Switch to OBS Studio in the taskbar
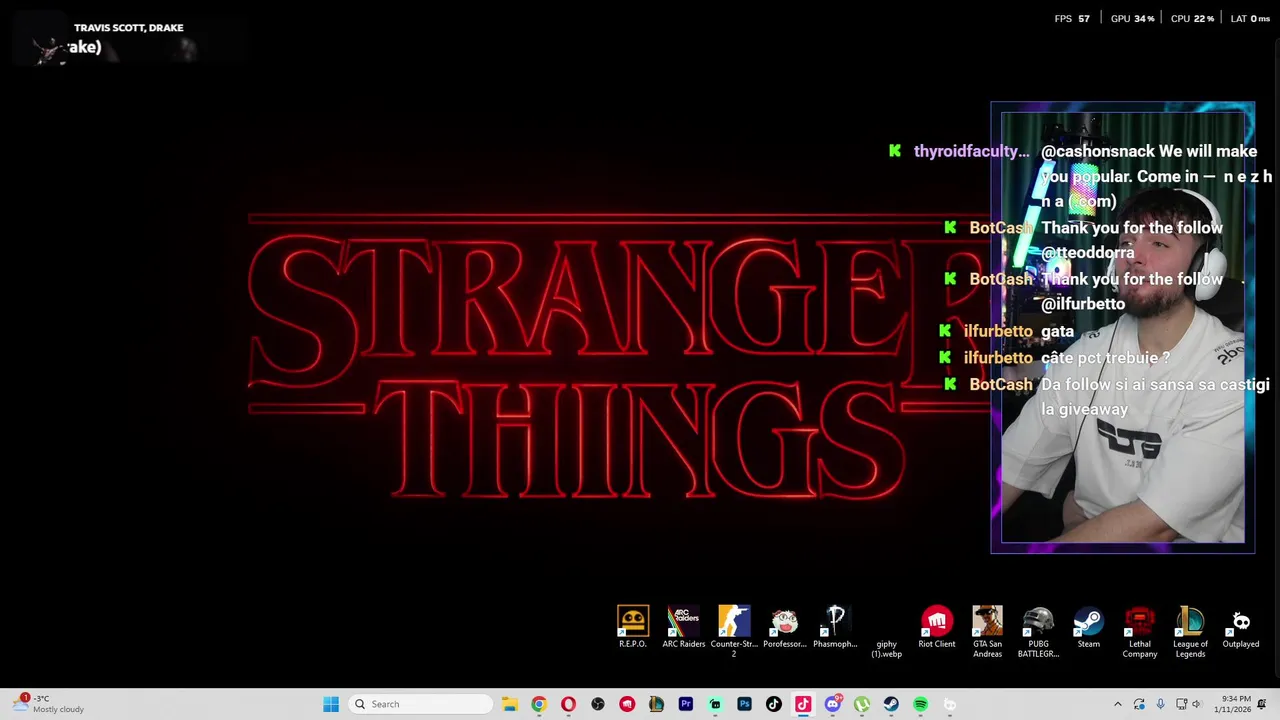Screen dimensions: 1280x720 [598, 704]
